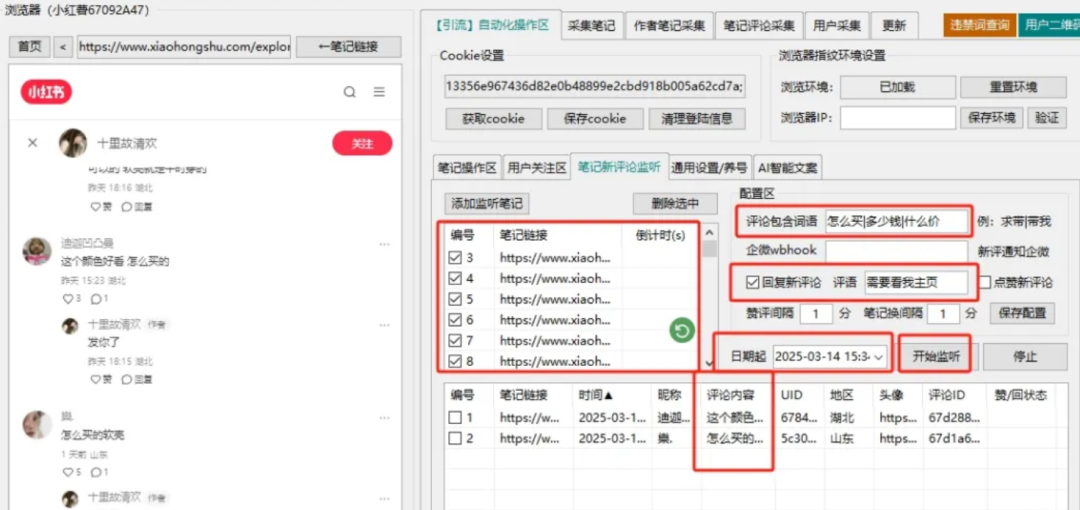Open the 日期起 date dropdown
This screenshot has height=510, width=1080.
[x=879, y=357]
